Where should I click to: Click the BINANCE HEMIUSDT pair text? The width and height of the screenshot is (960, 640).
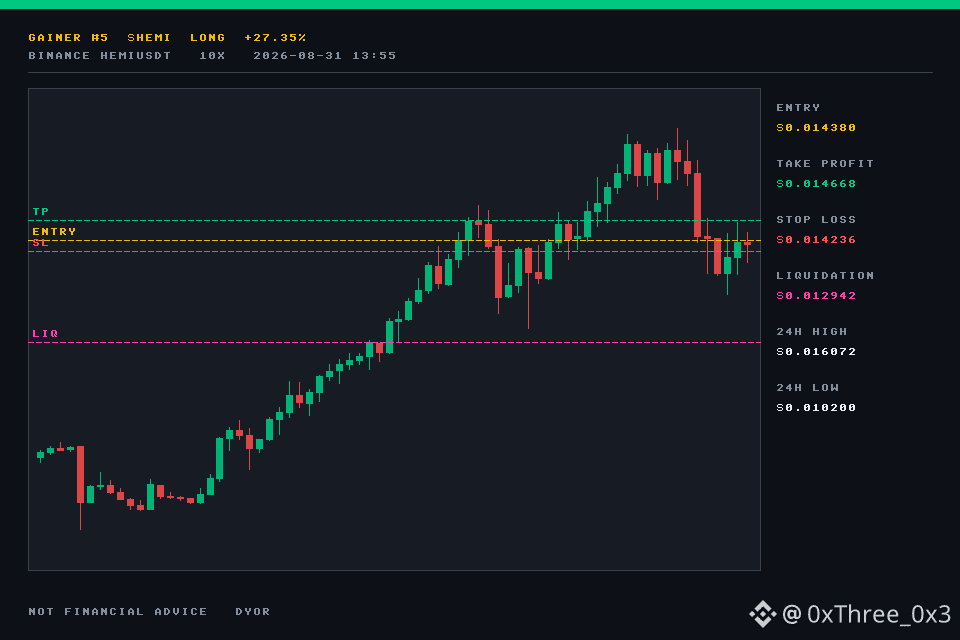(100, 56)
